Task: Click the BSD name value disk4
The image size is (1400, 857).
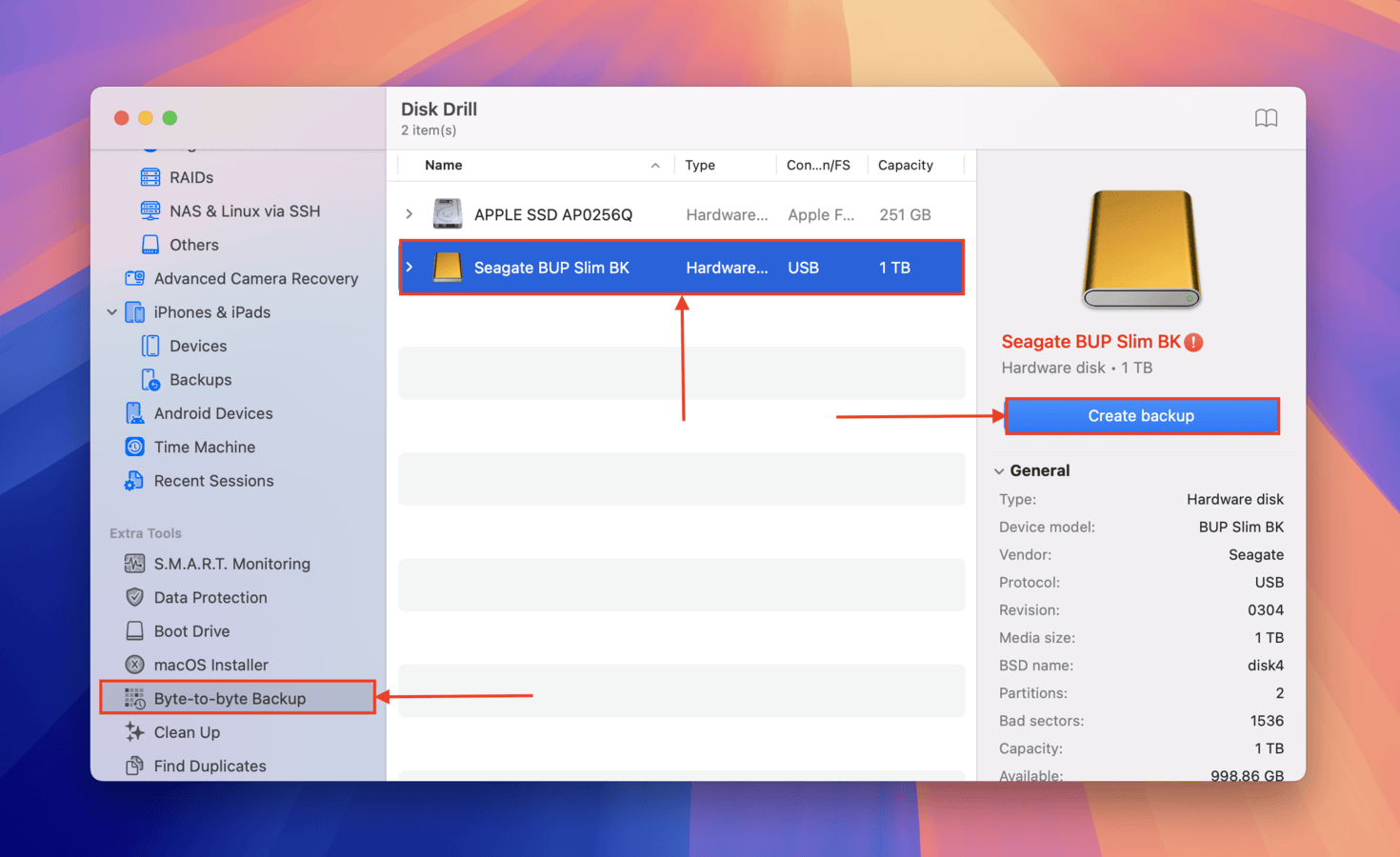Action: click(1266, 666)
